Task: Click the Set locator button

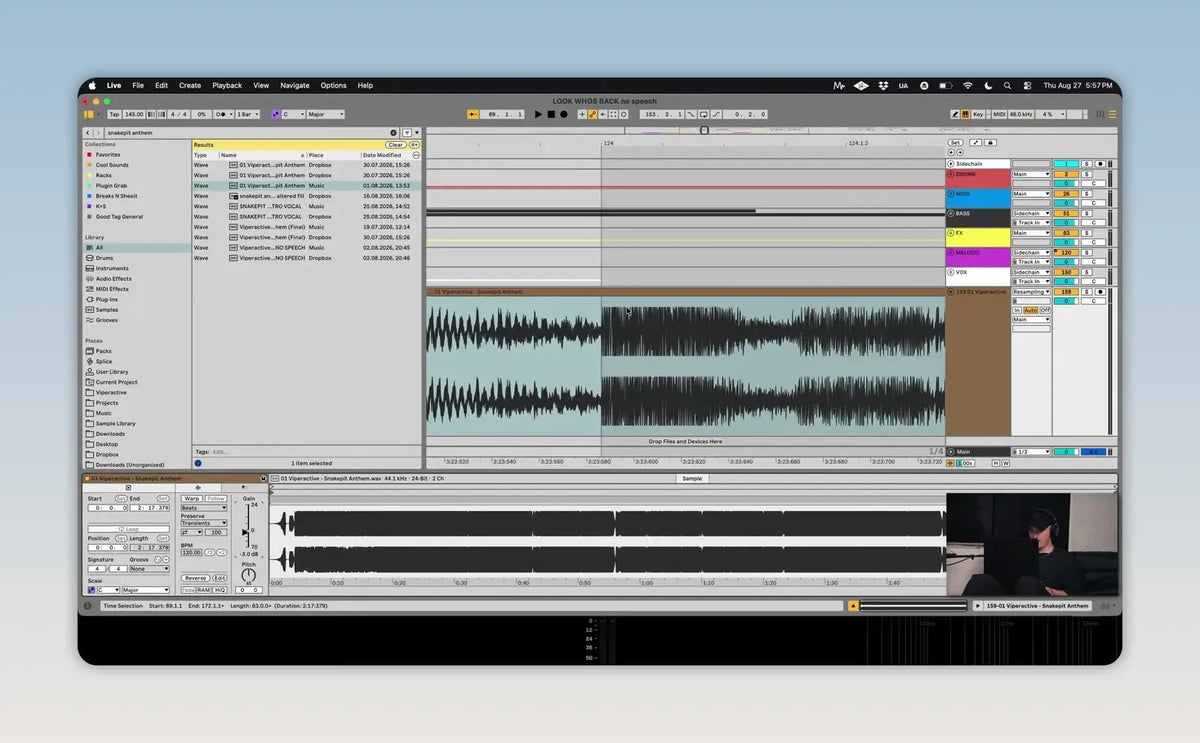Action: coord(956,143)
